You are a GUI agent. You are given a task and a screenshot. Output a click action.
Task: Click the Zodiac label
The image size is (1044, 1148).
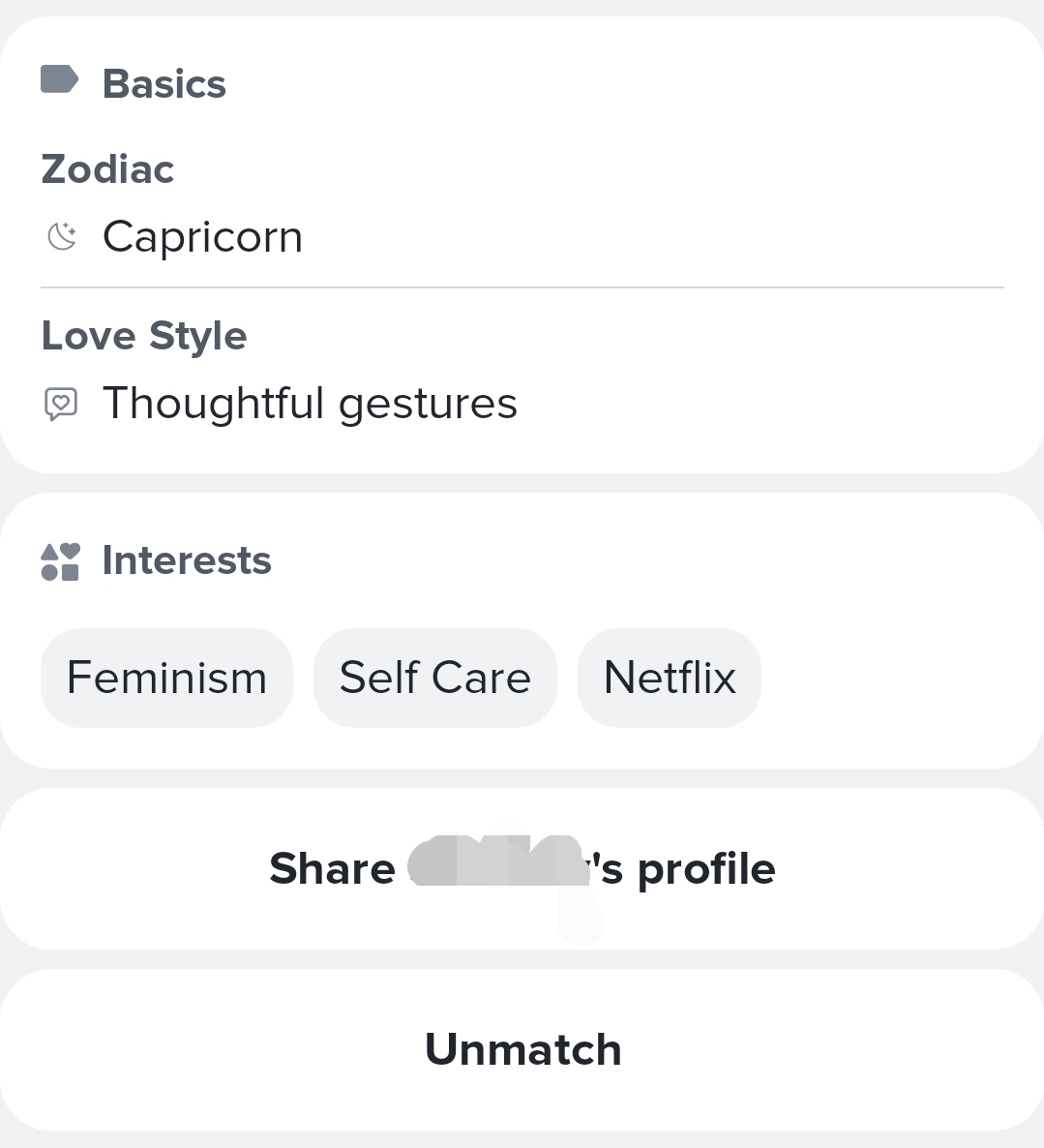pyautogui.click(x=107, y=169)
